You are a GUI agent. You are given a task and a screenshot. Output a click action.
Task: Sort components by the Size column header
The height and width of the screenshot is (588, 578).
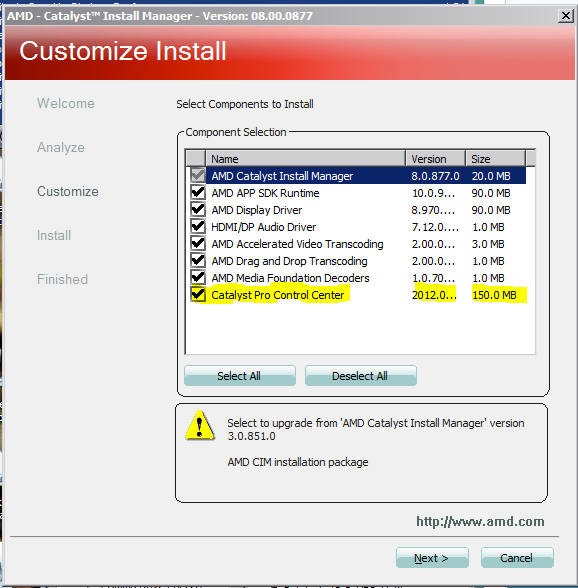tap(495, 159)
